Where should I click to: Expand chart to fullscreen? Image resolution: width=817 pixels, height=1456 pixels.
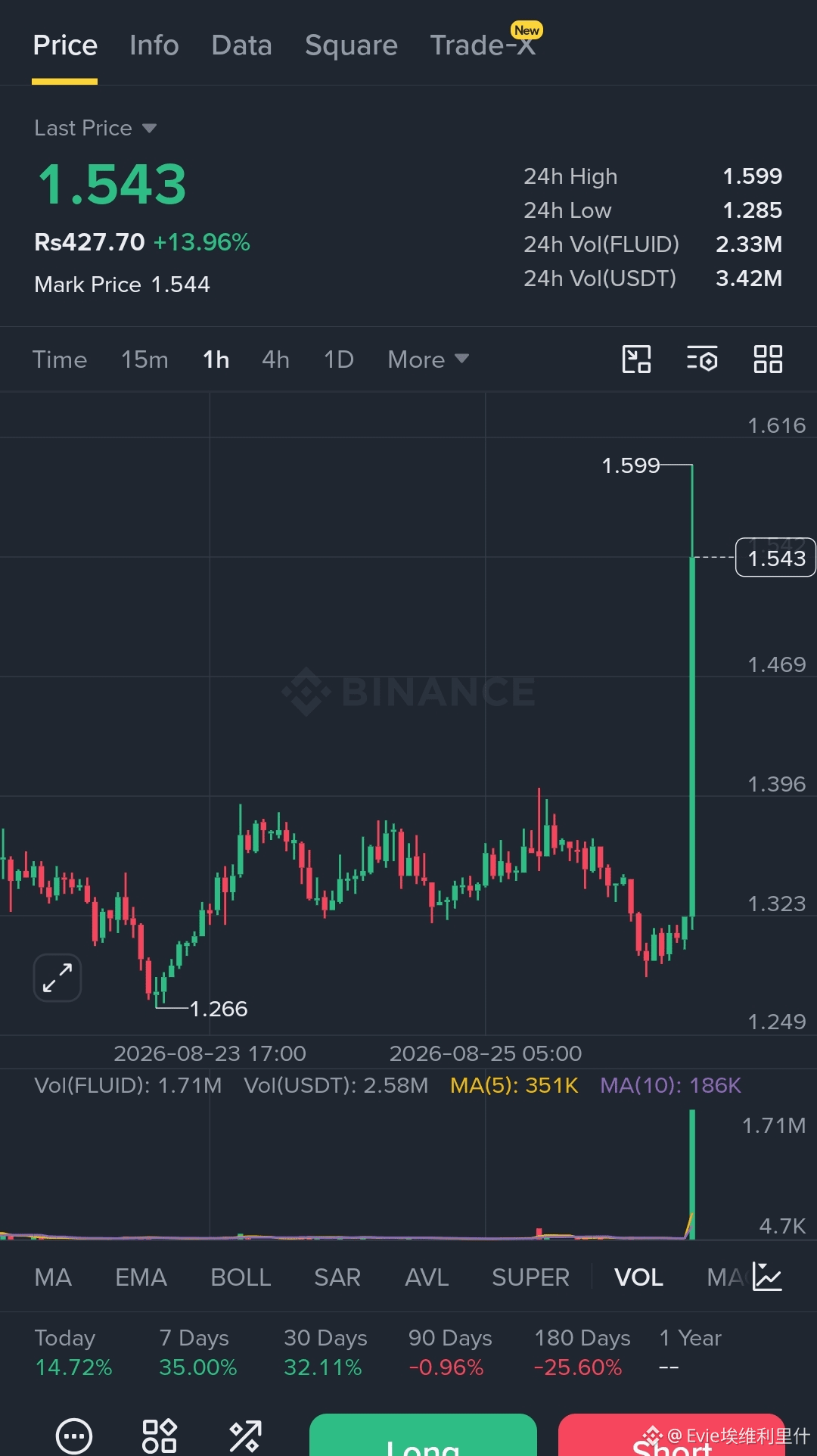(57, 978)
